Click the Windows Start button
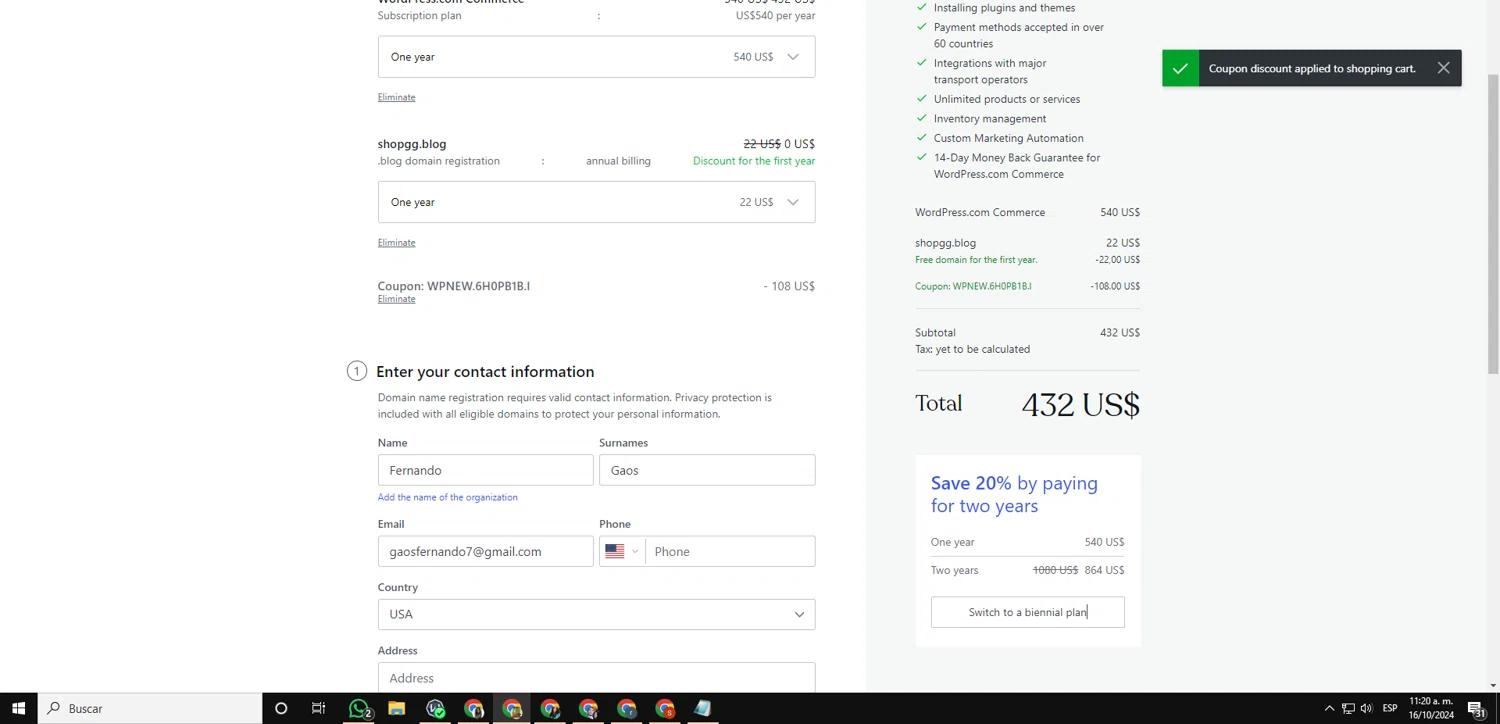Screen dimensions: 1500x724 tap(18, 708)
